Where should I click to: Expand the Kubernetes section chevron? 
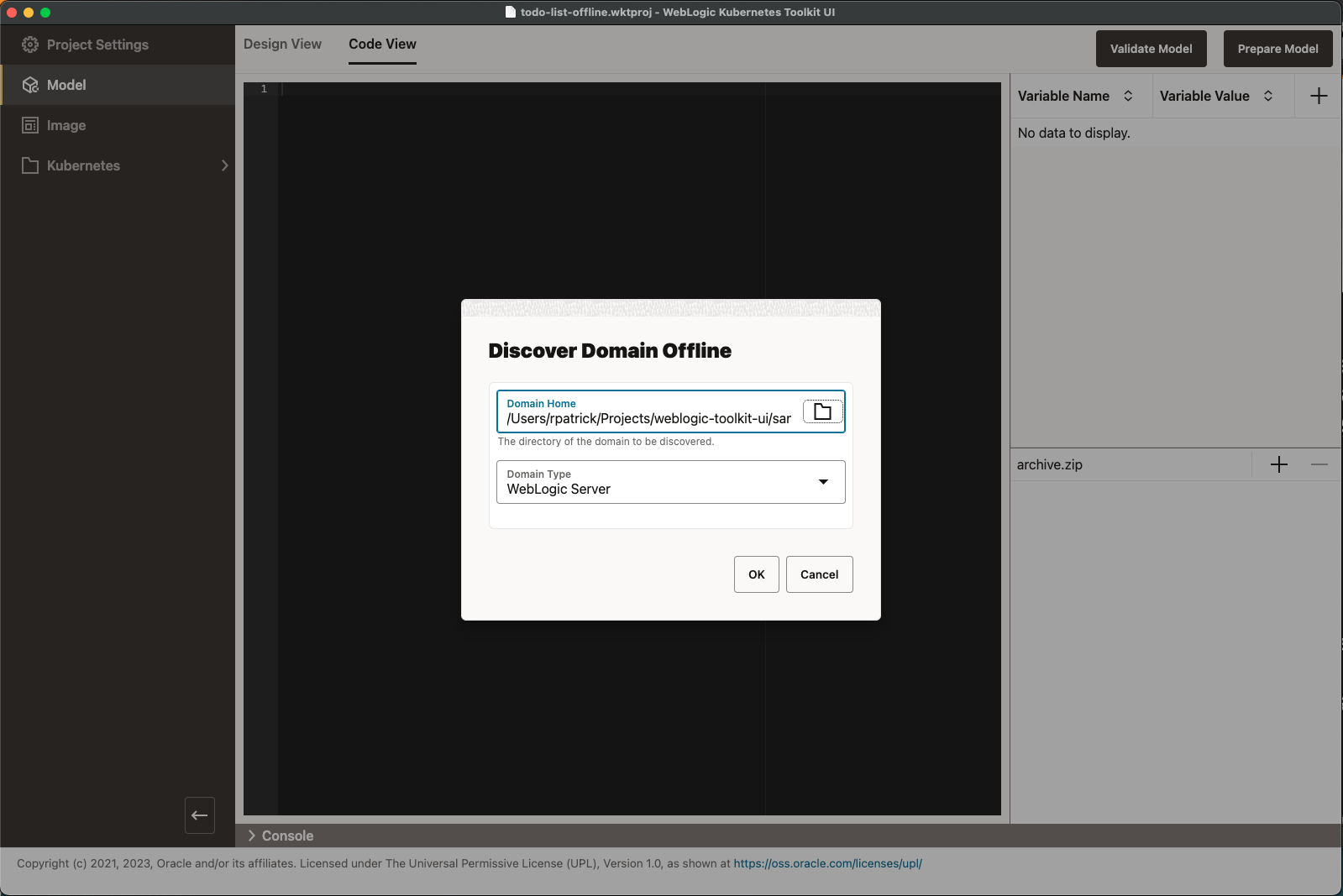coord(224,165)
